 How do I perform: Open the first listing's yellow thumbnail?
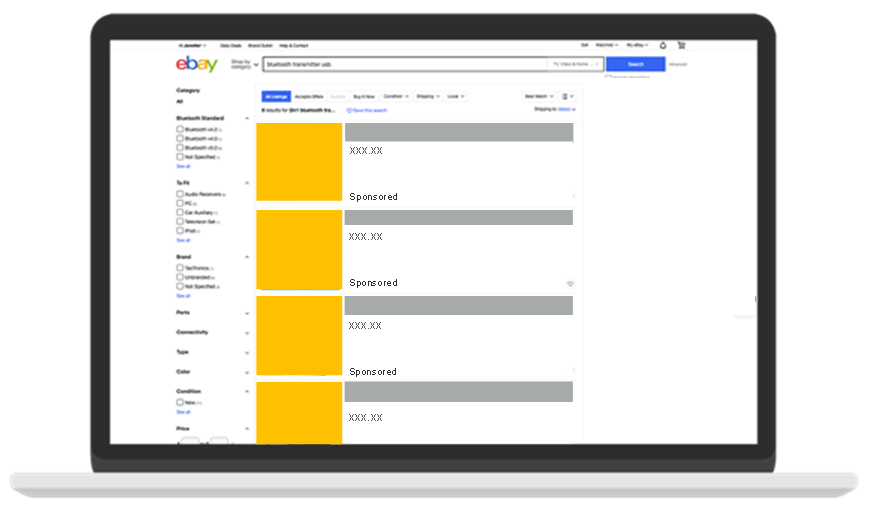point(300,162)
